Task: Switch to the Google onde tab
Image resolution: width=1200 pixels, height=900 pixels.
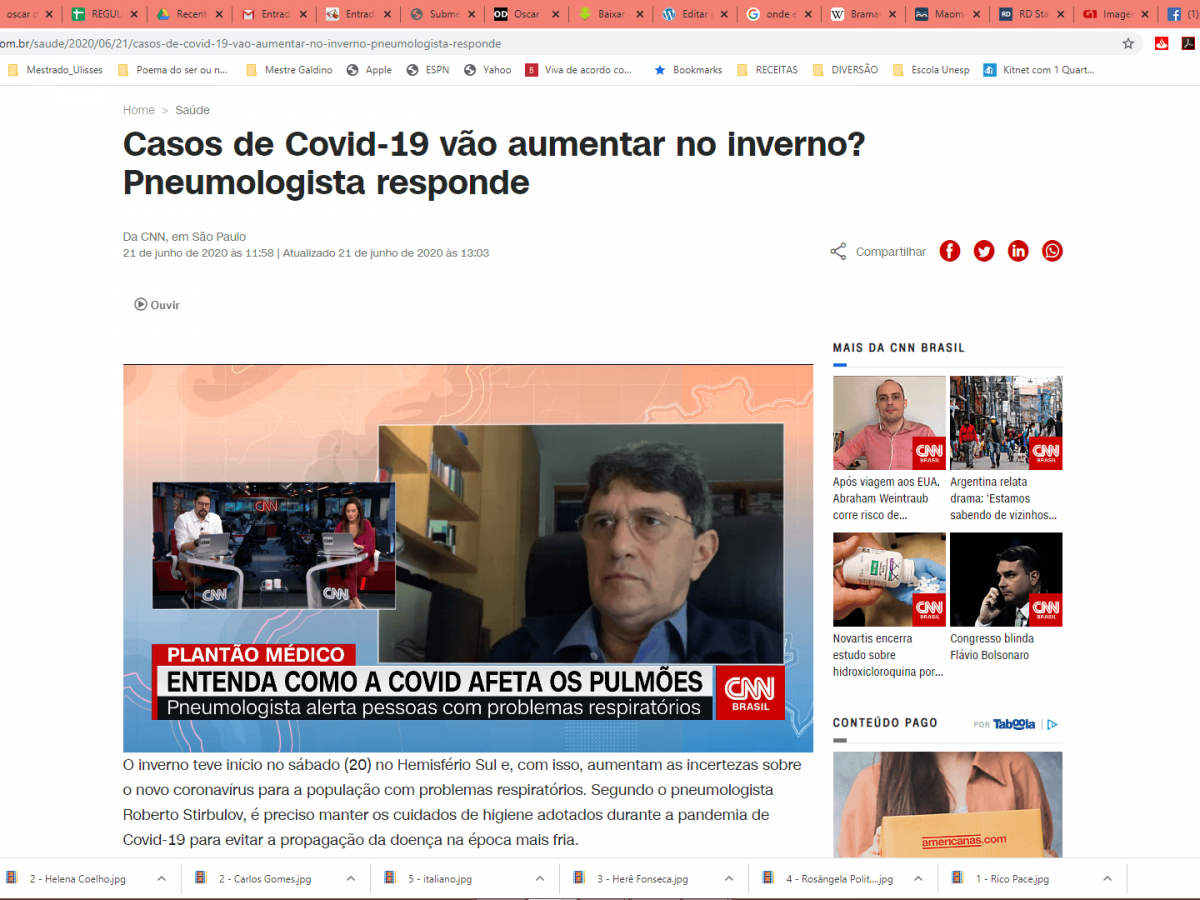Action: pyautogui.click(x=778, y=14)
